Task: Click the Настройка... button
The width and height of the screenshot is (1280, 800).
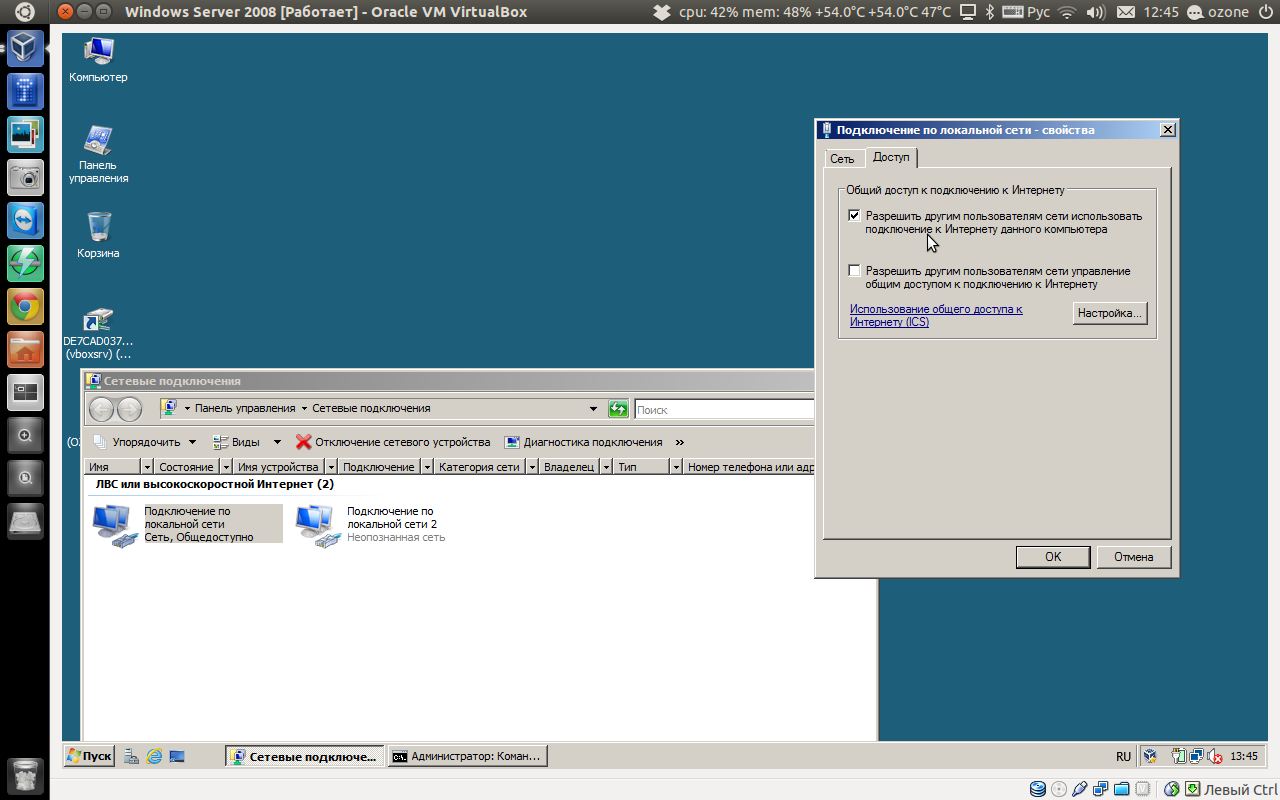Action: [1109, 313]
